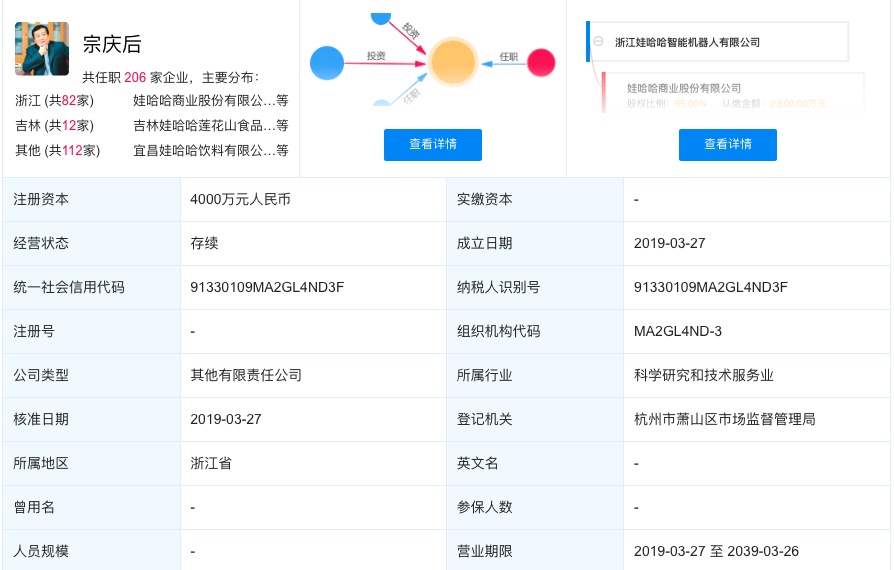This screenshot has height=570, width=894.
Task: Open 吉林娃哈哈莲花山食品 company link
Action: 204,125
